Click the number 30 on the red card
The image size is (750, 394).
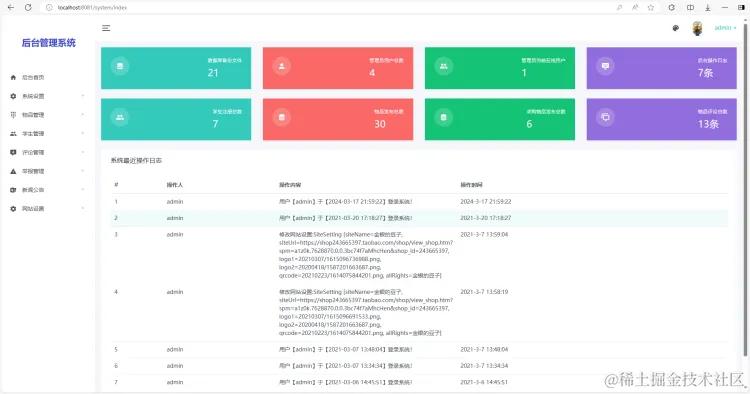[380, 124]
